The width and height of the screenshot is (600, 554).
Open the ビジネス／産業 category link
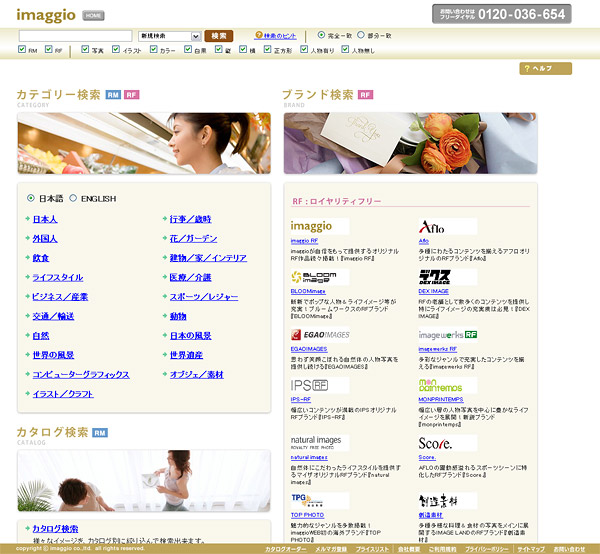pyautogui.click(x=60, y=296)
